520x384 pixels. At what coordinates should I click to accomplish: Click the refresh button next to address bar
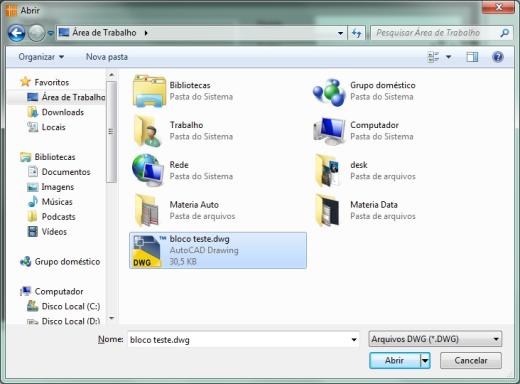pos(356,33)
